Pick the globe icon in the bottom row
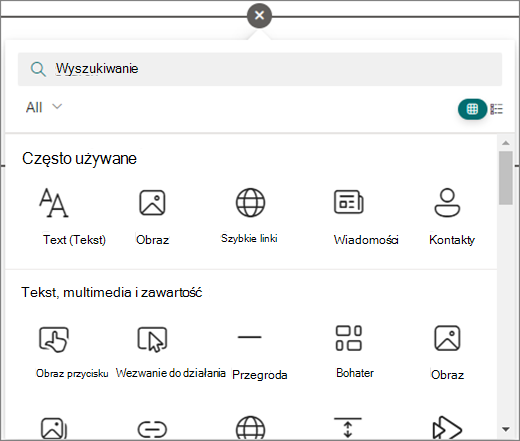Image resolution: width=520 pixels, height=441 pixels. (x=250, y=428)
